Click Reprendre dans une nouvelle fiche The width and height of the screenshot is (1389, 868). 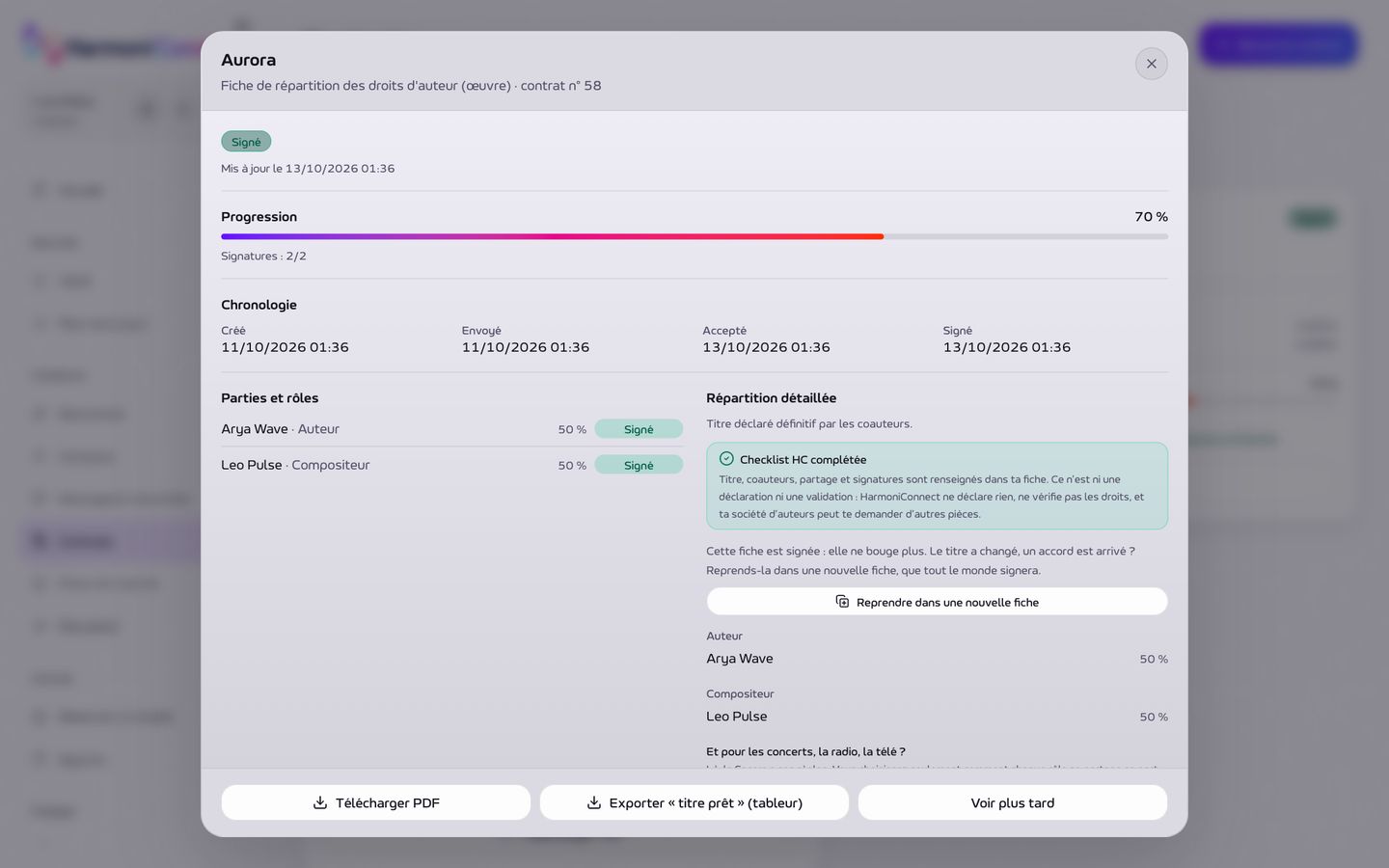click(x=937, y=602)
